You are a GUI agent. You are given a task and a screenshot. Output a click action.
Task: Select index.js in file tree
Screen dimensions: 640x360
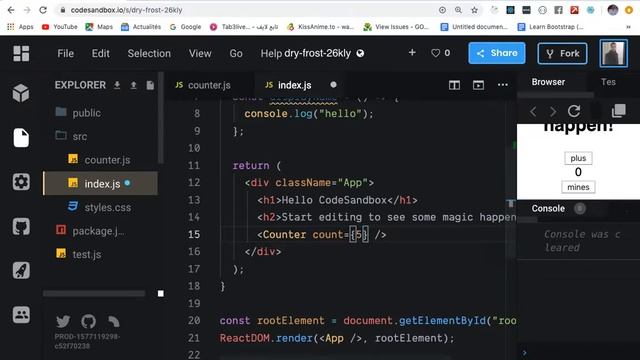(x=100, y=183)
